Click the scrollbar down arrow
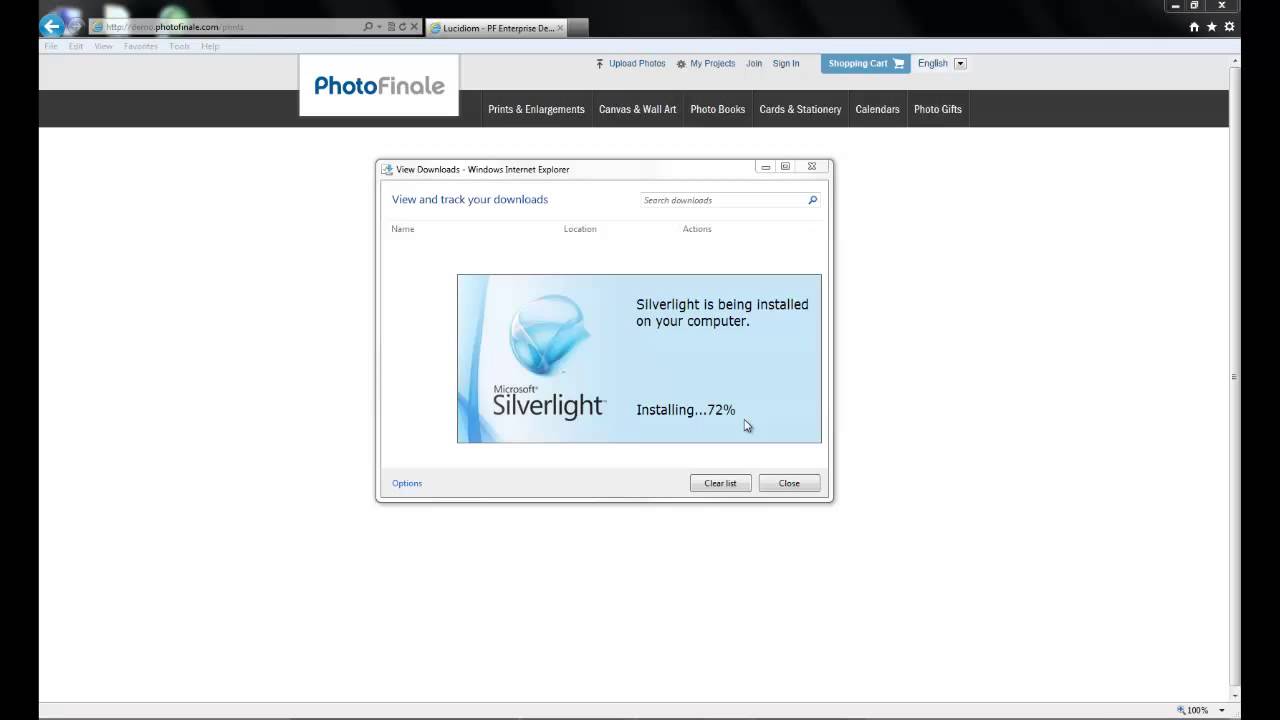1280x720 pixels. [1234, 695]
